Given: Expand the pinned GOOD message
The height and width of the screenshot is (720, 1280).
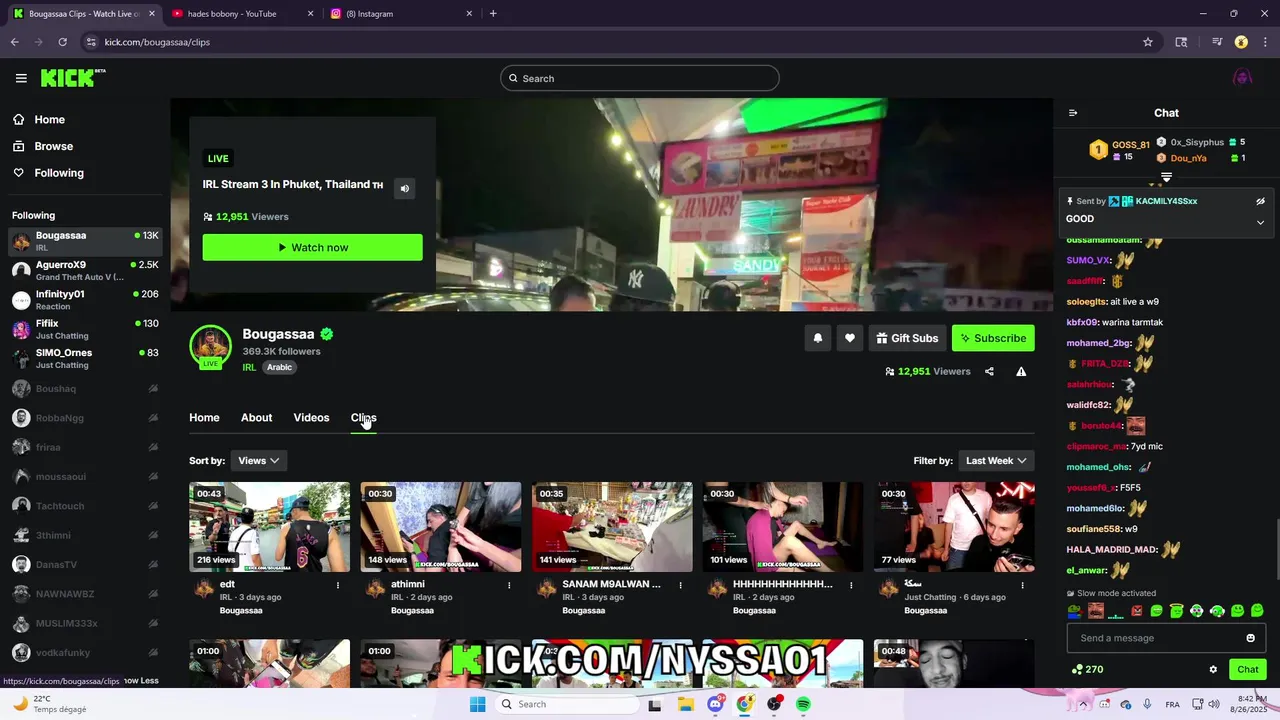Looking at the screenshot, I should (1260, 222).
